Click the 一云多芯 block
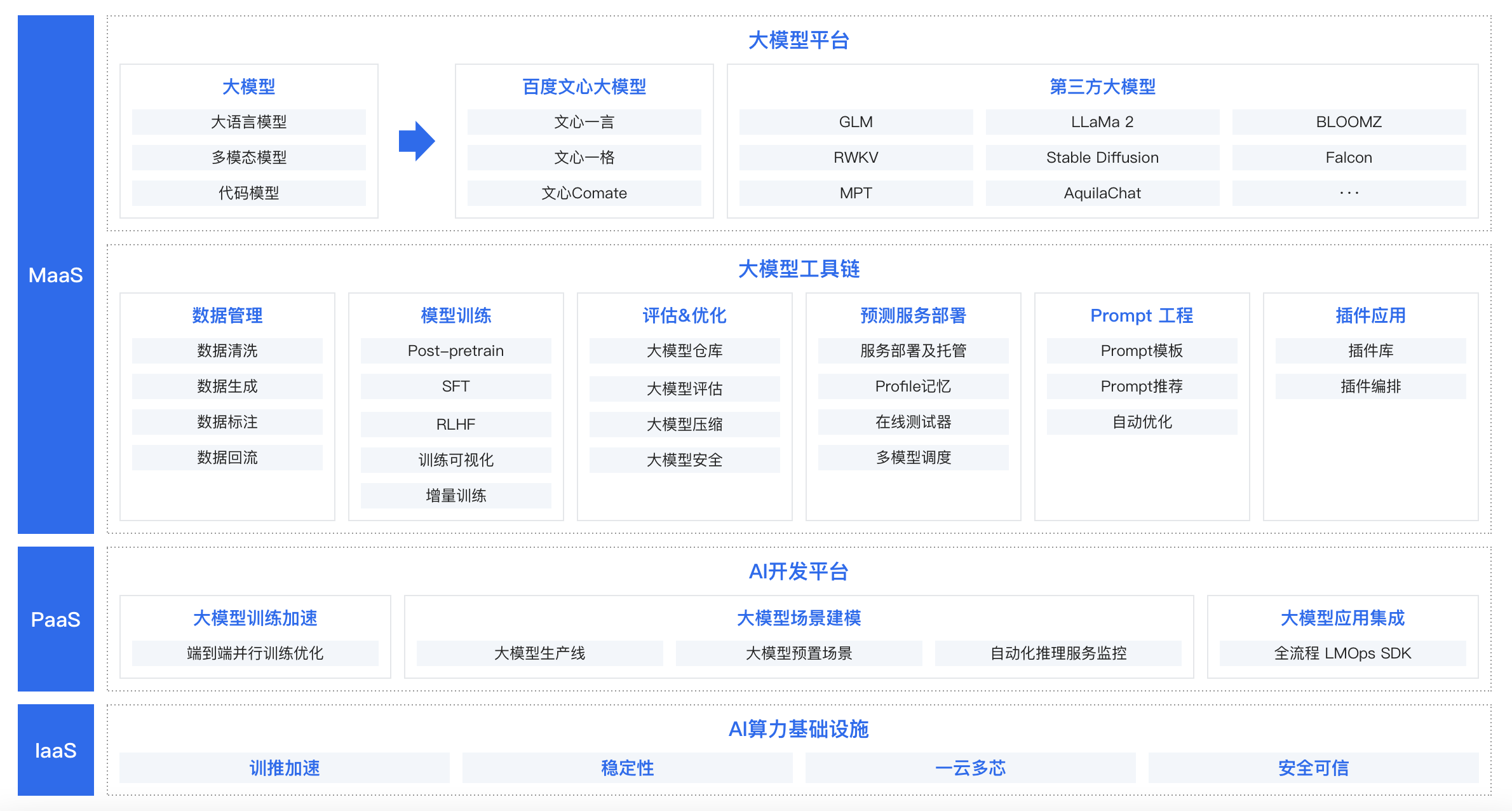Screen dimensions: 1512x811 971,768
